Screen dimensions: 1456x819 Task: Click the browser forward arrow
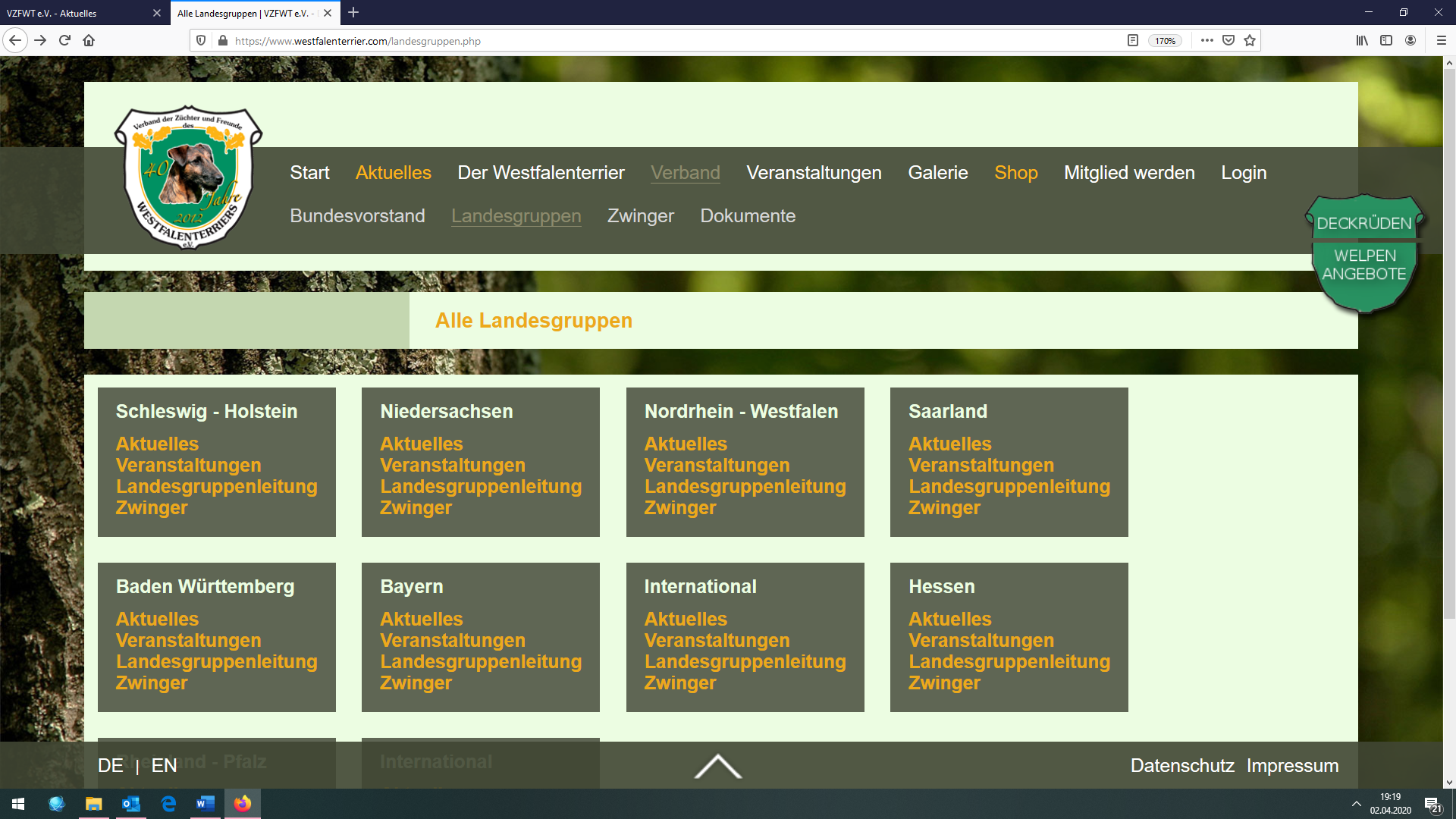40,40
